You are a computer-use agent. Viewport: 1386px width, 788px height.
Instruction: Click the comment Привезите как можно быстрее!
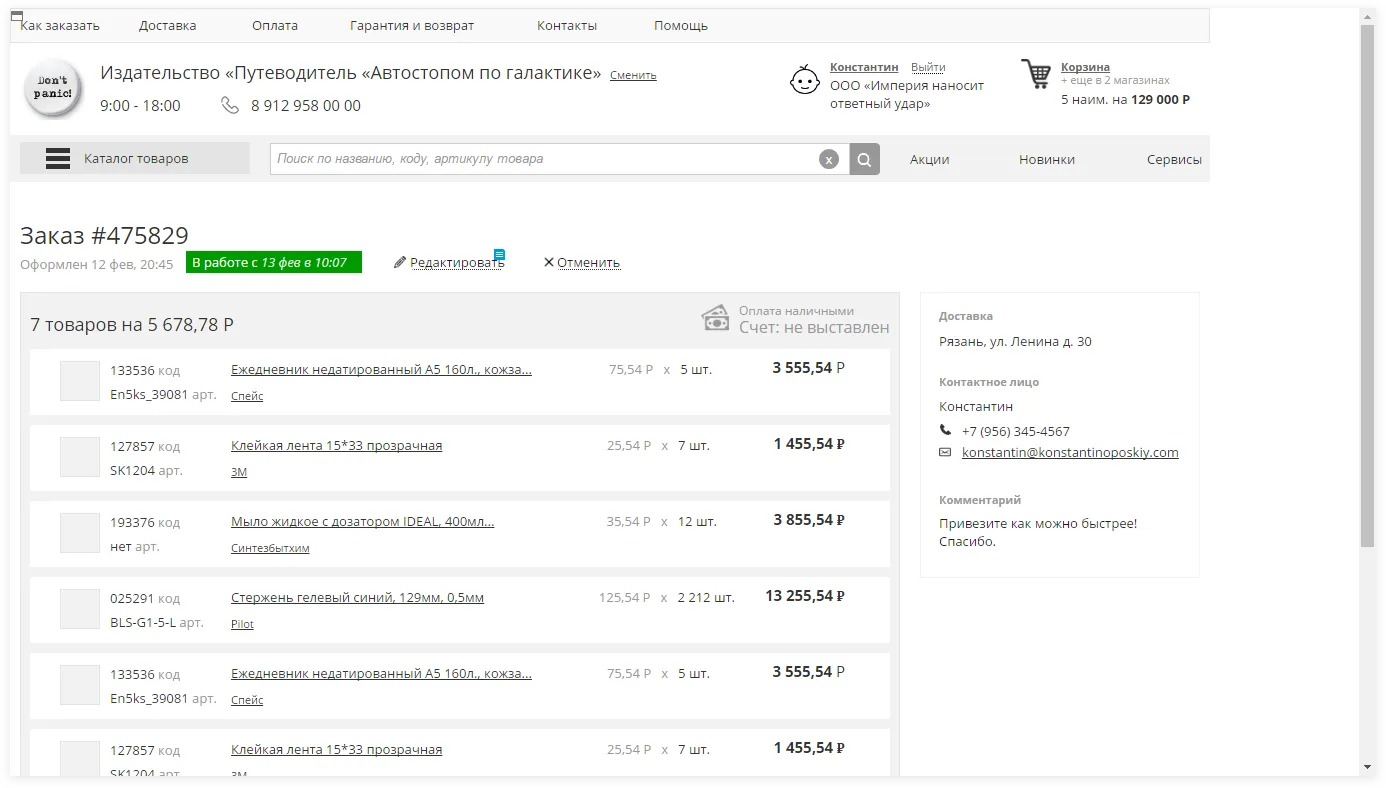pos(1038,523)
